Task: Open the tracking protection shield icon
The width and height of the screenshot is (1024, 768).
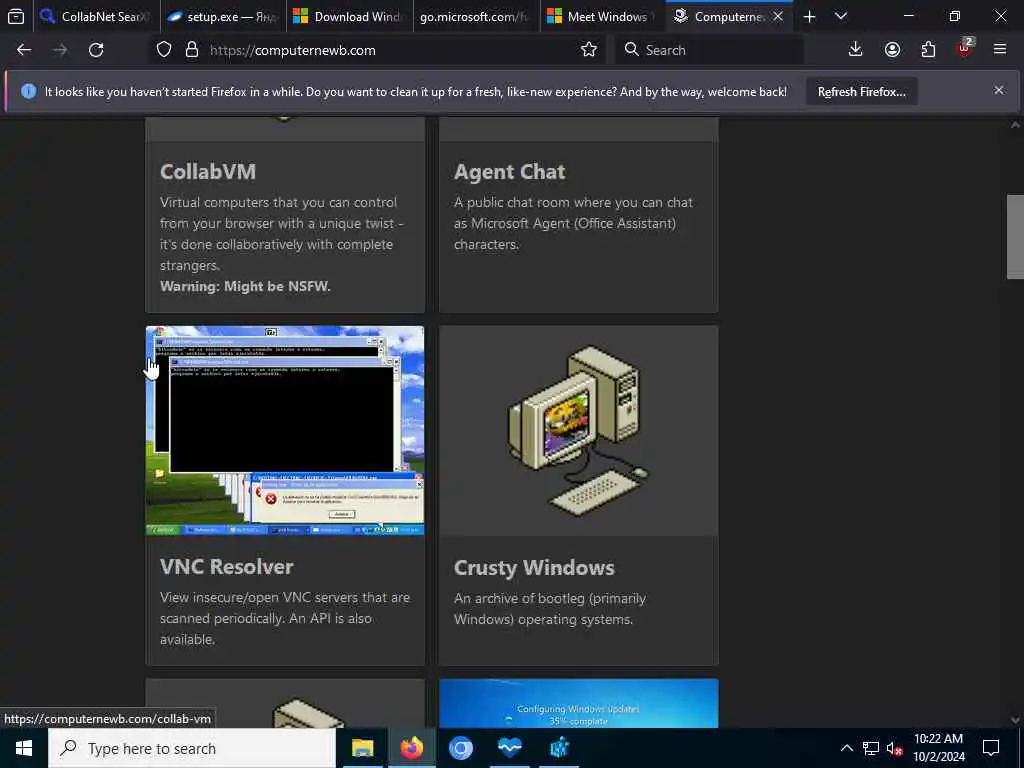Action: 164,50
